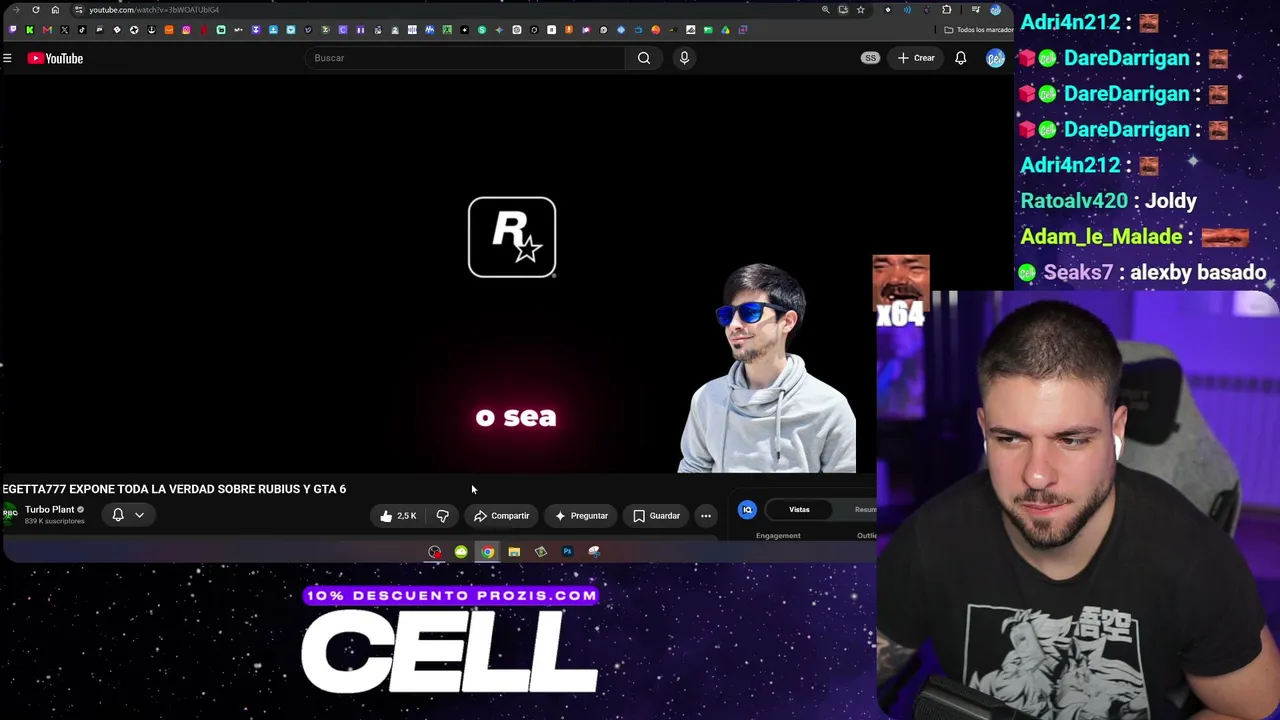Open the Todos los marcadores bookmarks folder

point(978,30)
